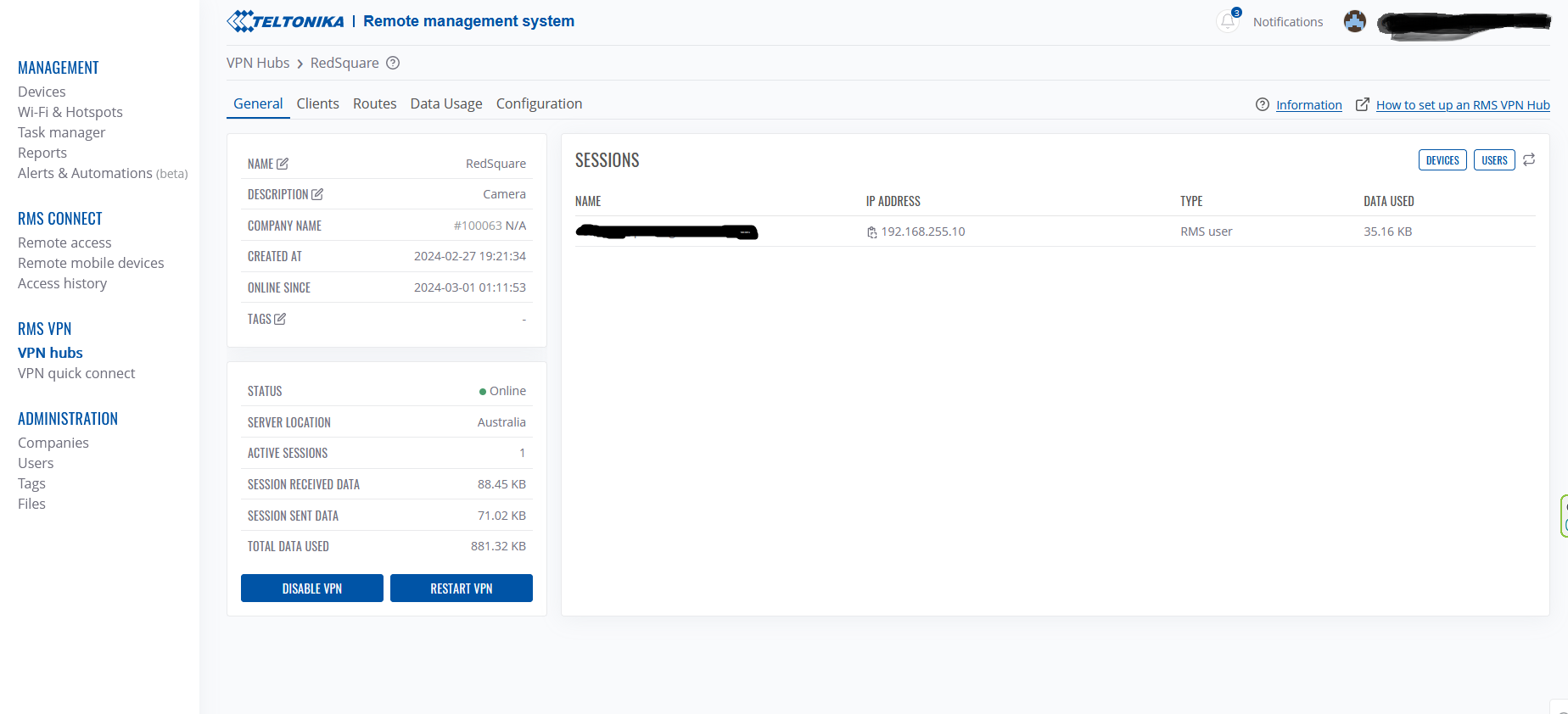Go back to VPN Hubs breadcrumb
This screenshot has width=1568, height=714.
tap(258, 63)
